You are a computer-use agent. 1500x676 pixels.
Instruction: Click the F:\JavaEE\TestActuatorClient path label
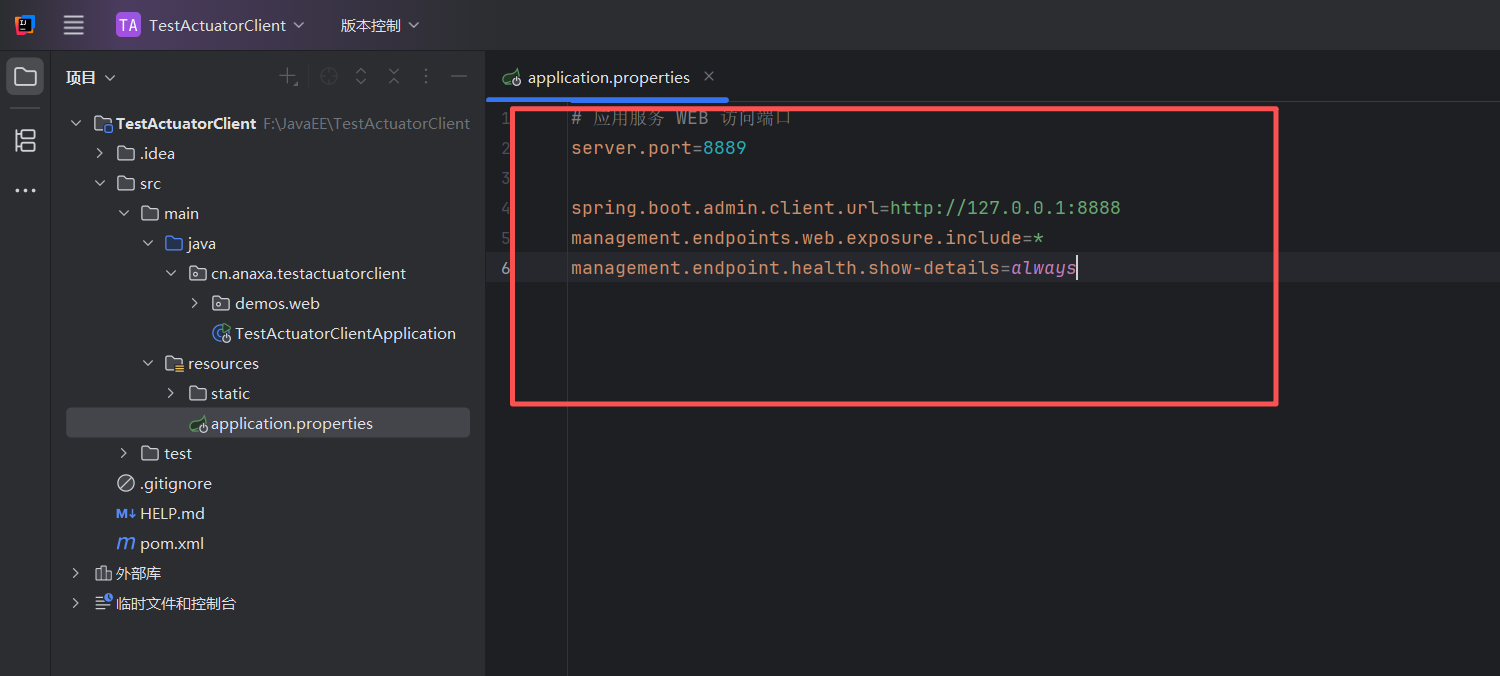point(366,123)
